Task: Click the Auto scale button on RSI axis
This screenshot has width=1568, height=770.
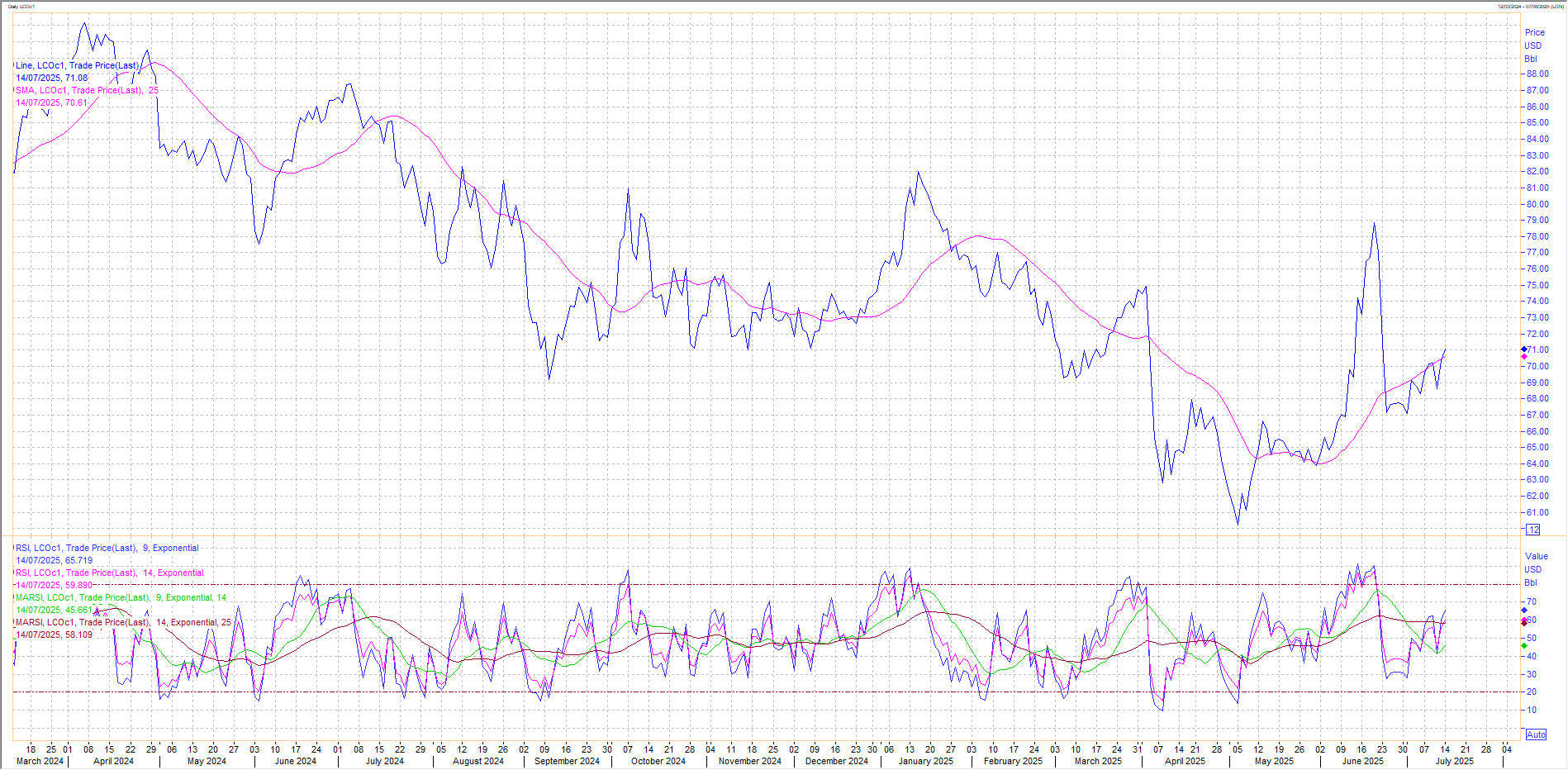Action: (x=1536, y=734)
